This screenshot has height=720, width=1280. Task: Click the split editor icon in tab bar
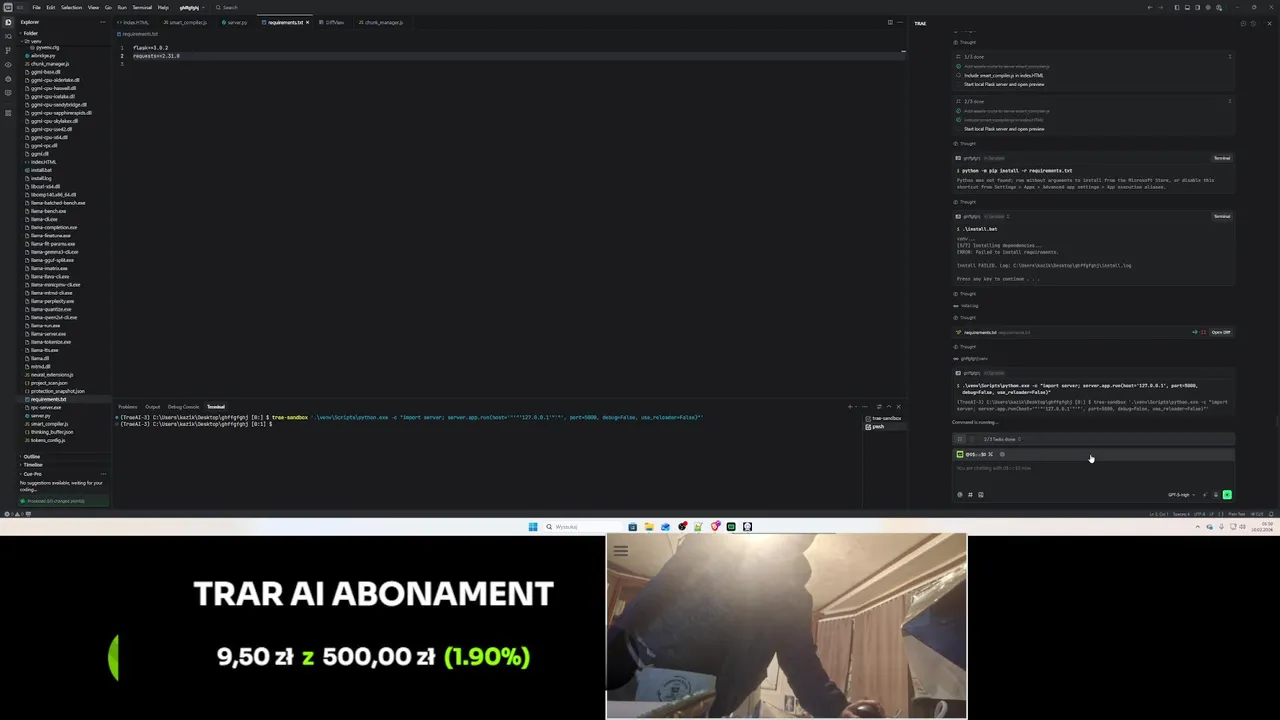pos(890,22)
